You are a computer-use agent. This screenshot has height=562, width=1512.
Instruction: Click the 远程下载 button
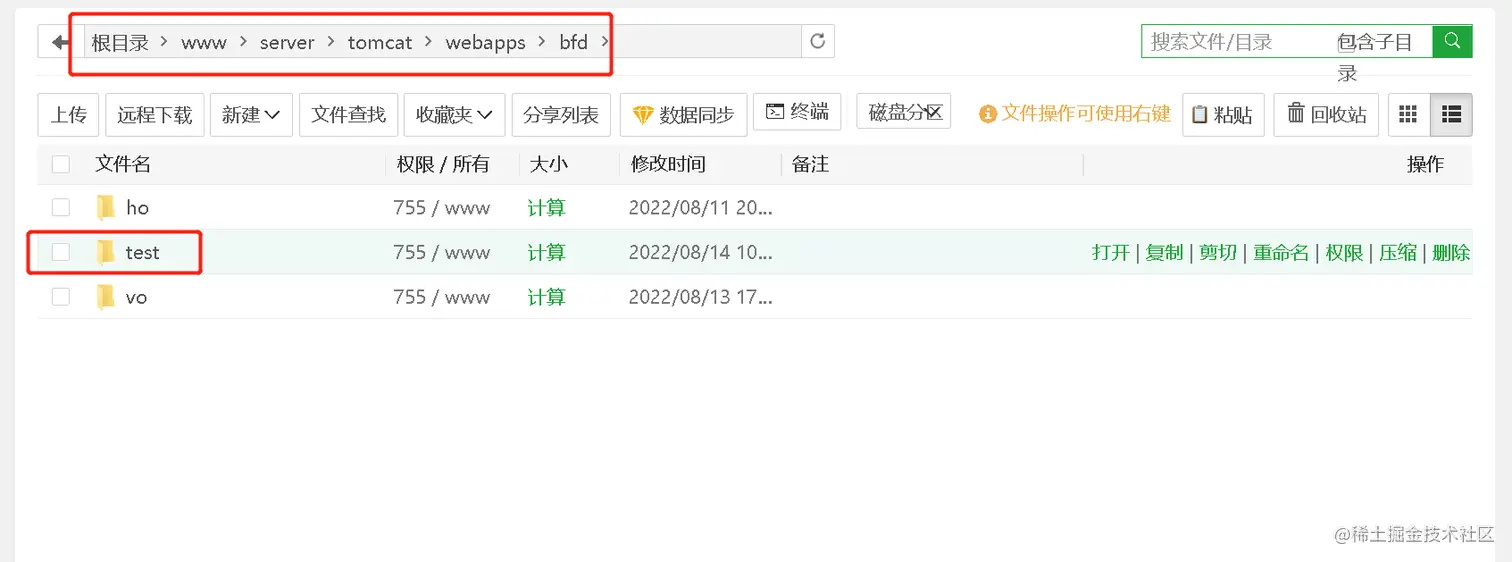tap(154, 115)
